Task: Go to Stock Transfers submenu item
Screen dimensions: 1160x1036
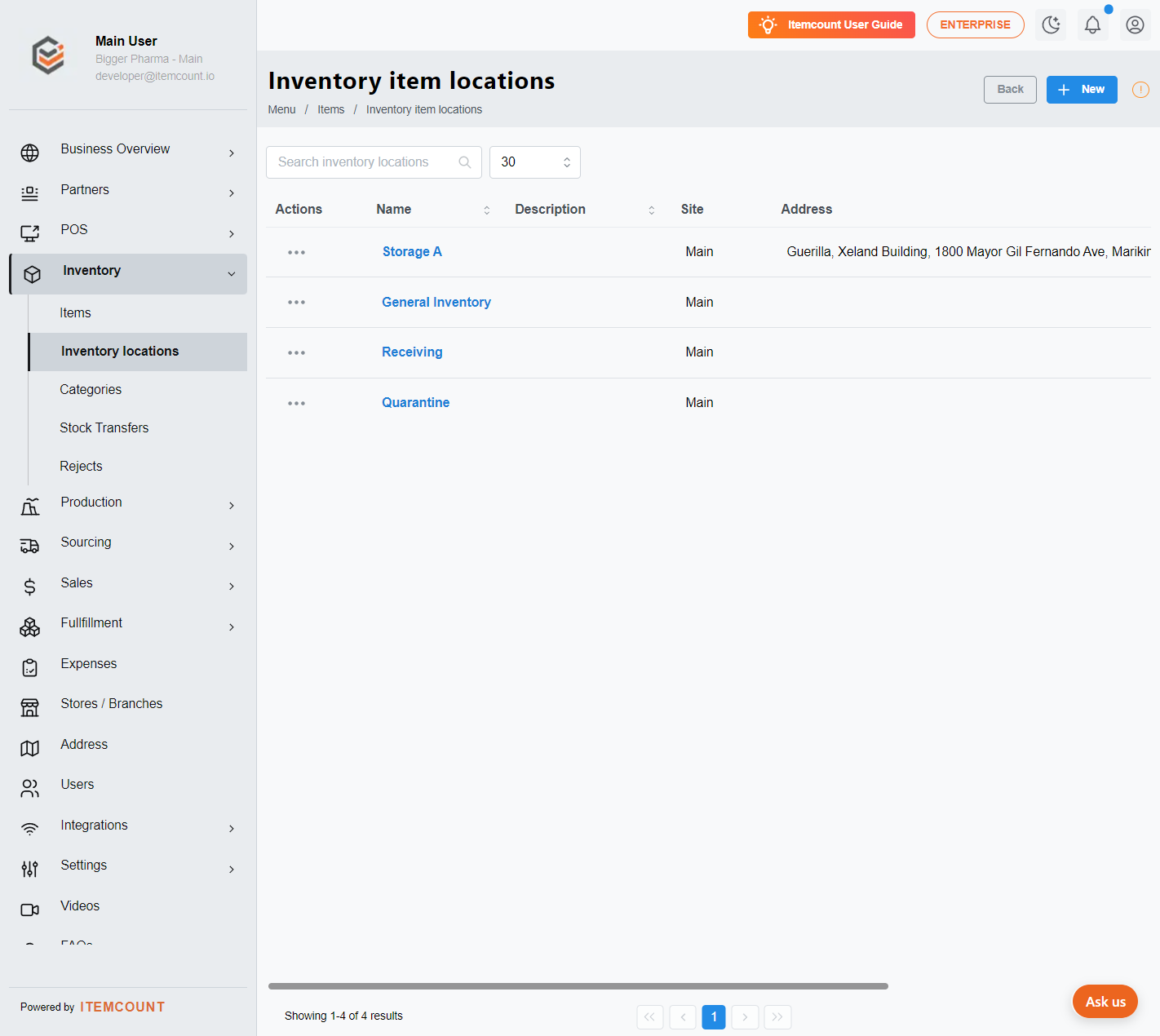Action: [x=104, y=428]
